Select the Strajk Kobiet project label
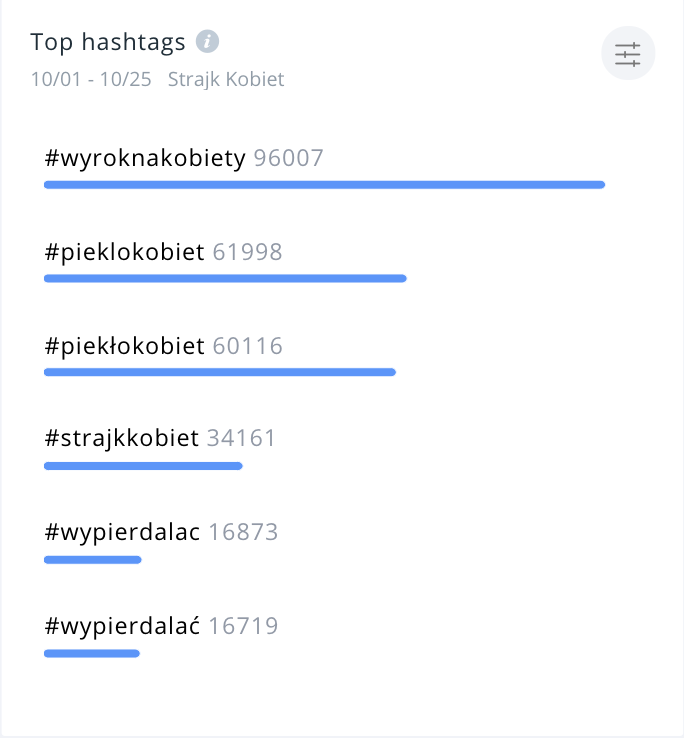This screenshot has height=738, width=684. [226, 79]
